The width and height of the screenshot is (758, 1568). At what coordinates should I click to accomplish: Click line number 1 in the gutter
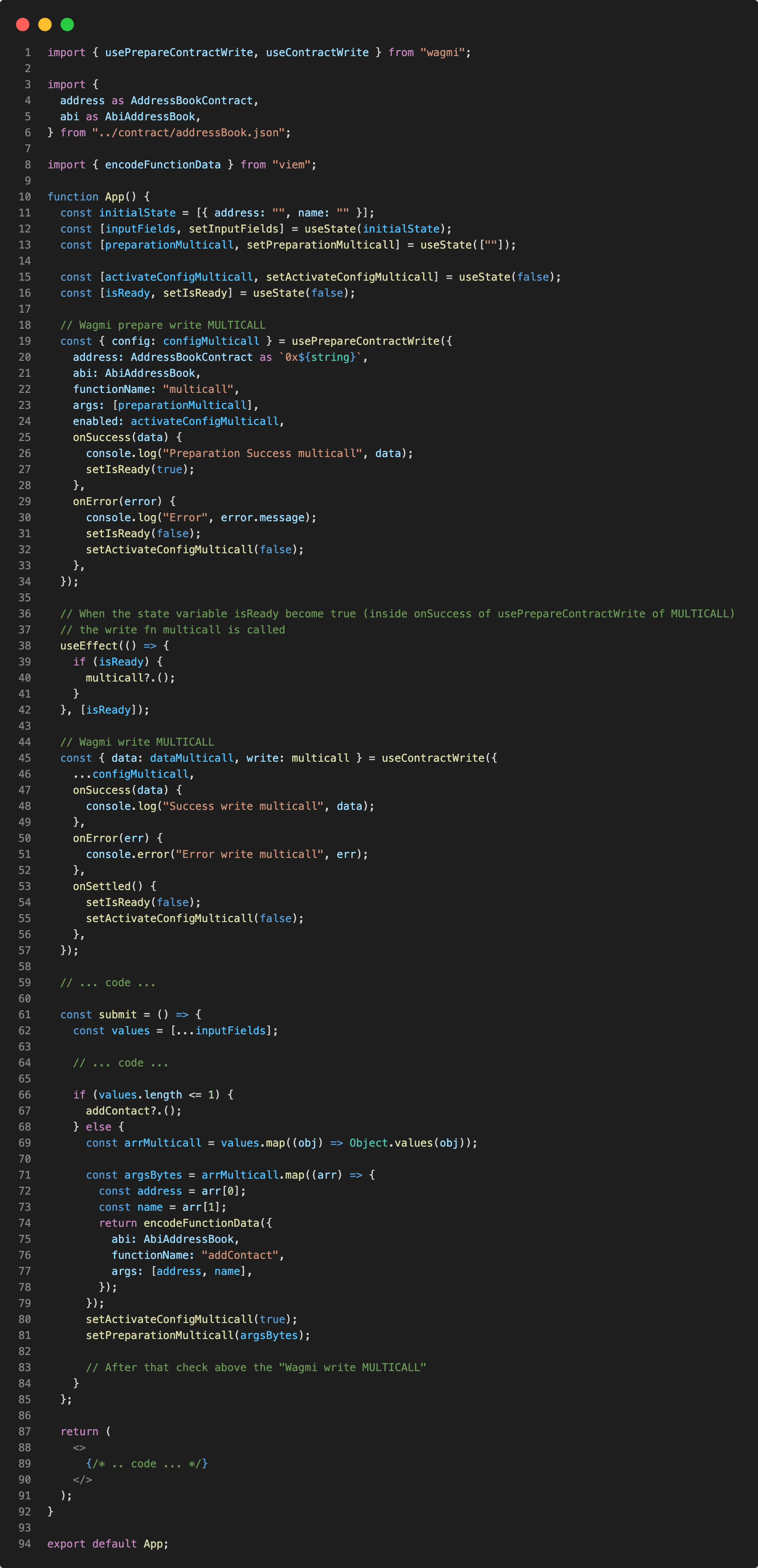(x=27, y=53)
